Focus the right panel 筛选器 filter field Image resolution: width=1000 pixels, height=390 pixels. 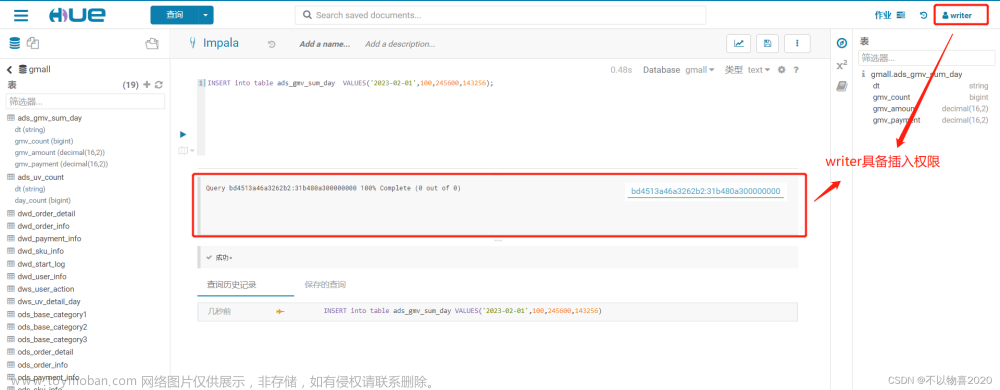(x=926, y=58)
